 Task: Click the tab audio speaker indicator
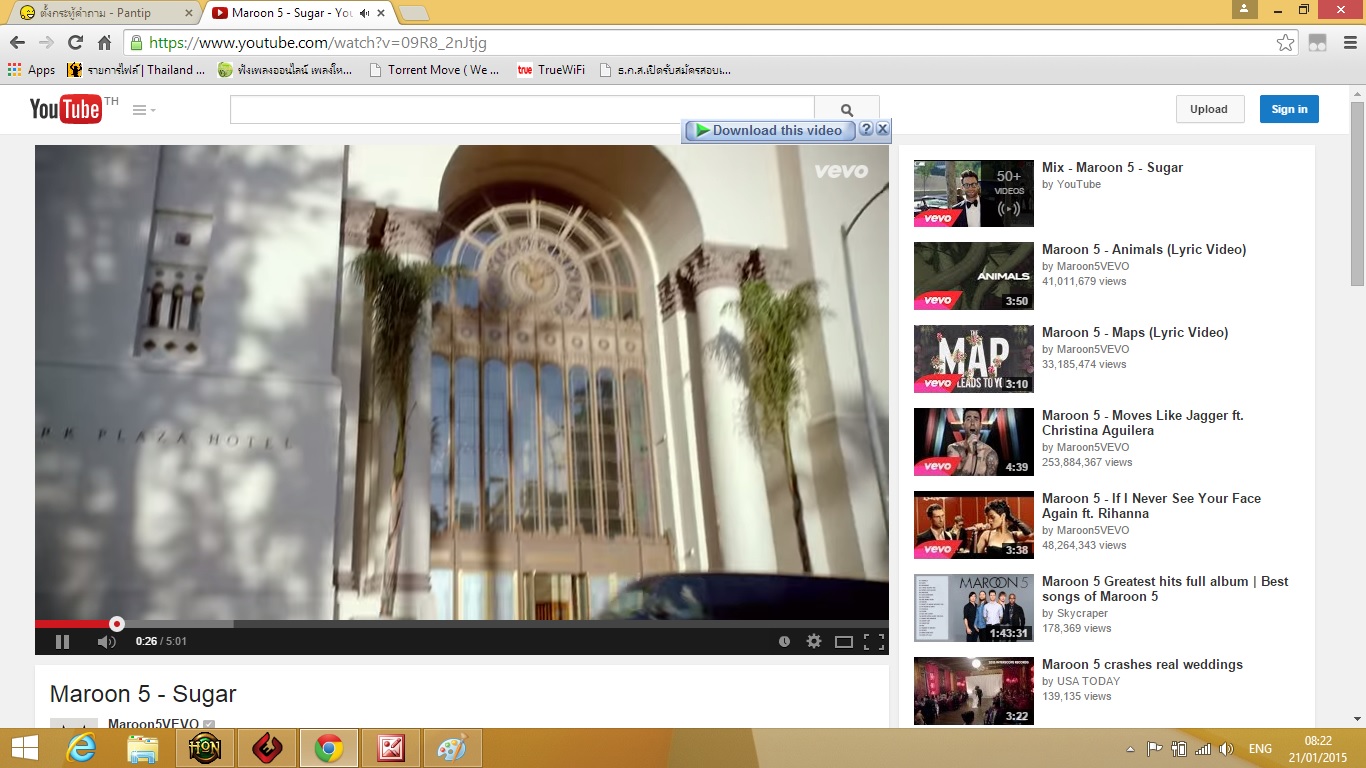364,13
